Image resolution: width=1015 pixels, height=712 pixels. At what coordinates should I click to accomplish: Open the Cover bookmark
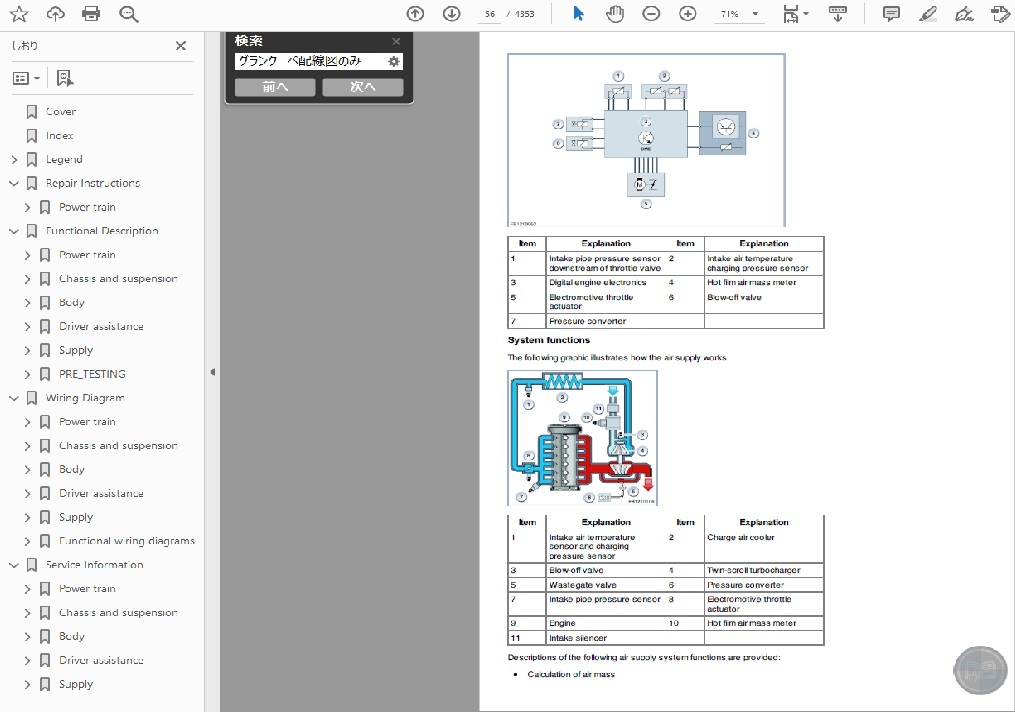click(61, 112)
